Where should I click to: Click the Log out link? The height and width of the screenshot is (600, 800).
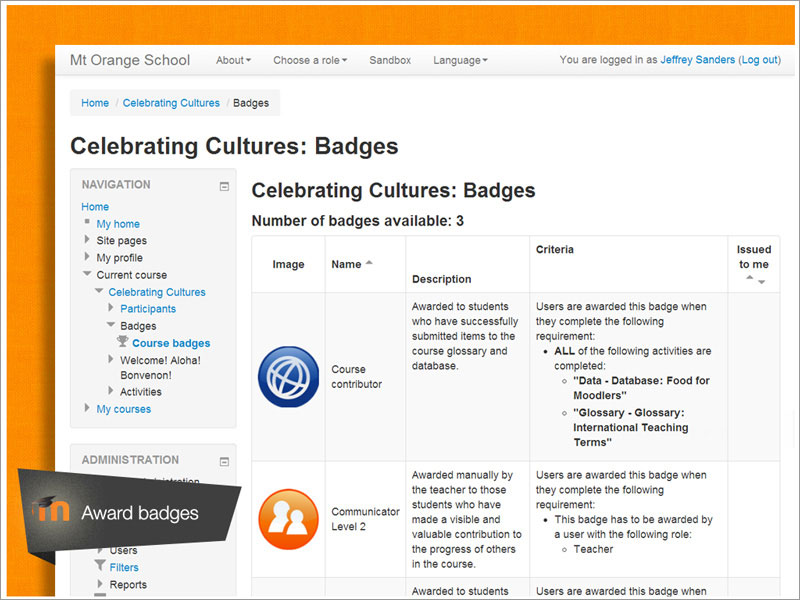[x=759, y=60]
